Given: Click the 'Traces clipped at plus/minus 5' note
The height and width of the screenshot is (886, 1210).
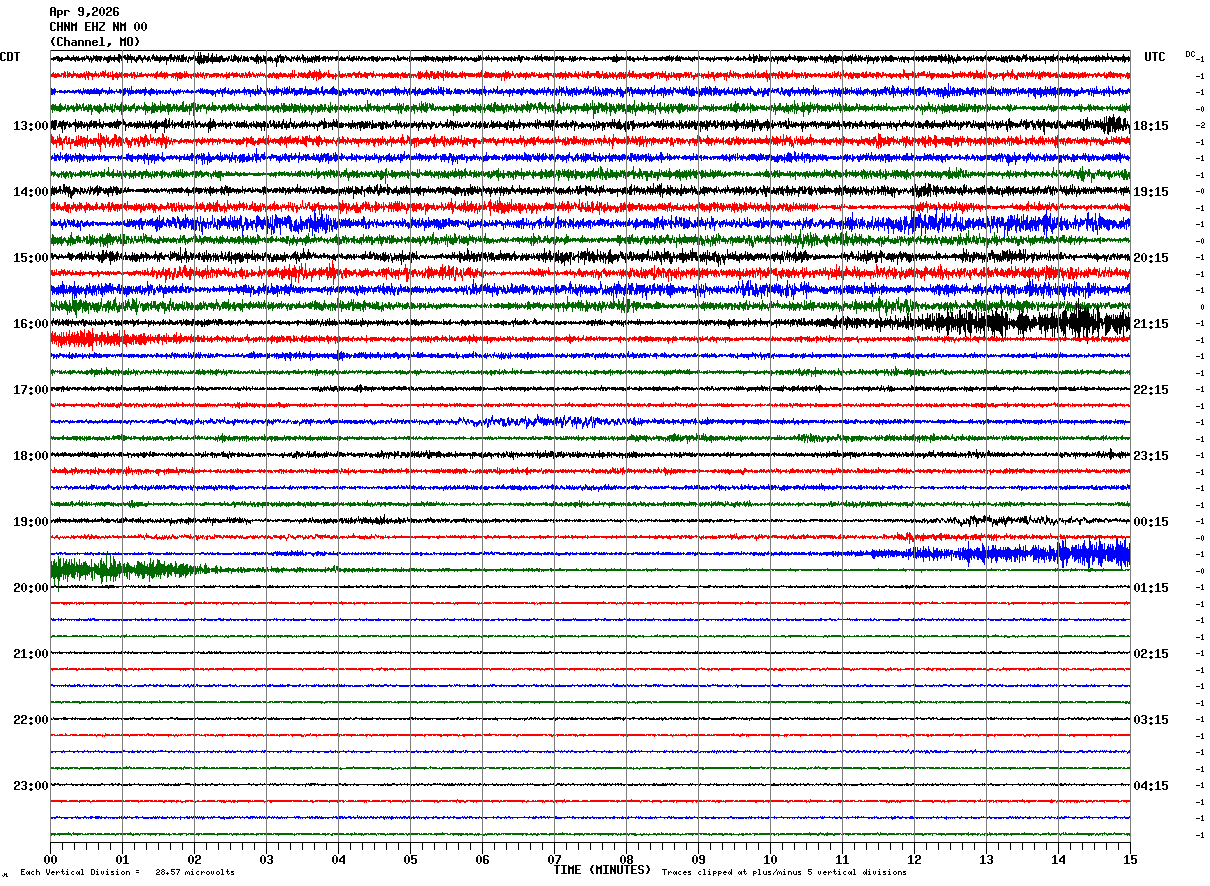Looking at the screenshot, I should click(784, 872).
